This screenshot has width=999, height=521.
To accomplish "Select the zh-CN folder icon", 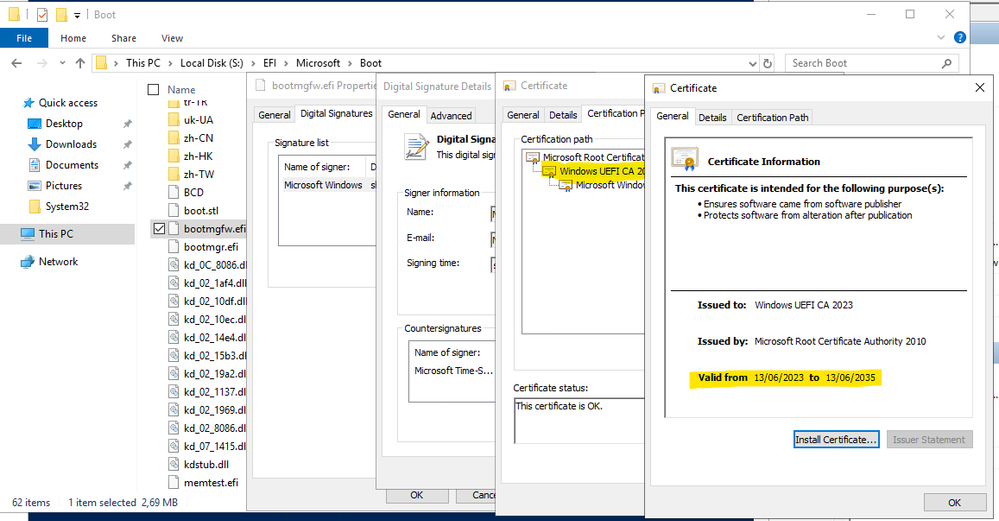I will pos(173,138).
